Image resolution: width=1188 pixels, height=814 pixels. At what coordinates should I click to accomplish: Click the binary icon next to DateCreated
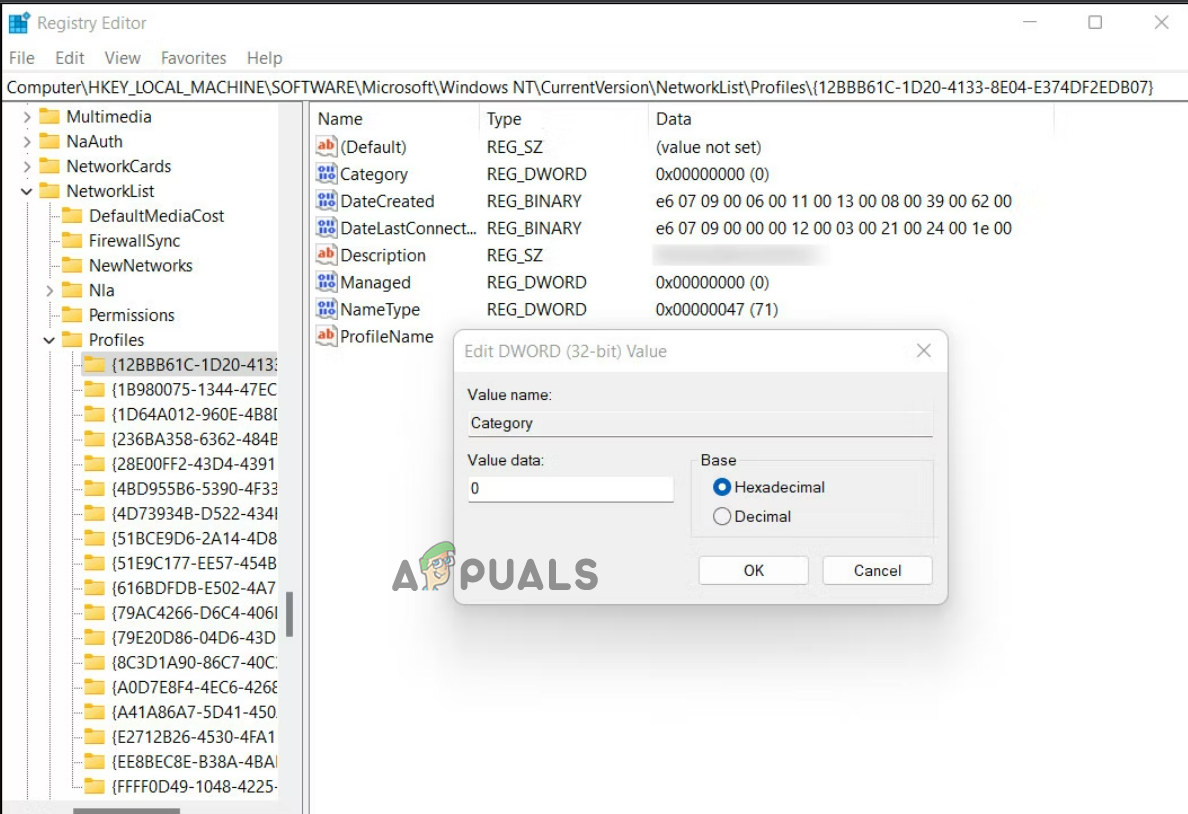[x=326, y=201]
